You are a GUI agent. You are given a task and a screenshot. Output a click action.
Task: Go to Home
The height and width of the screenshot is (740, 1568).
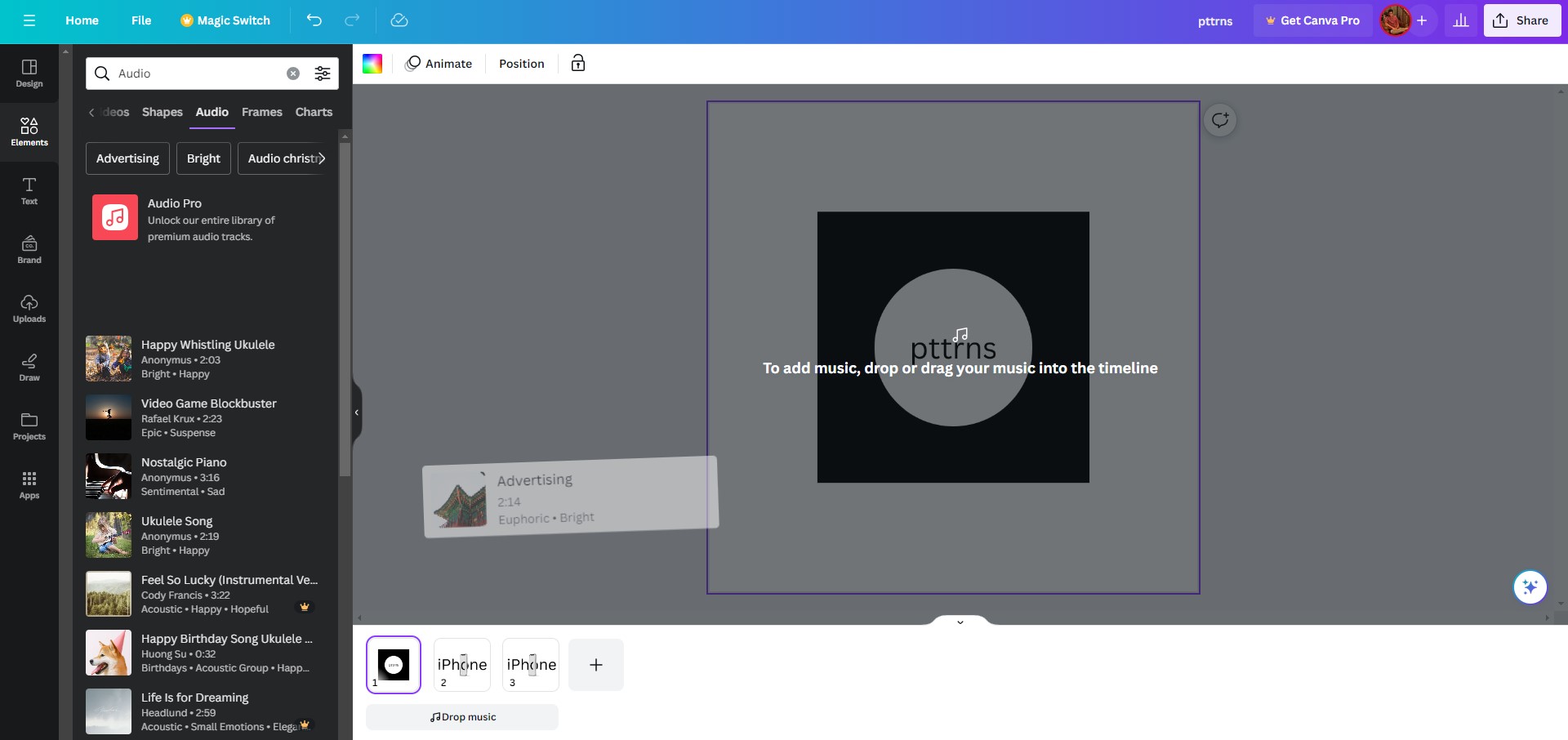pos(82,20)
